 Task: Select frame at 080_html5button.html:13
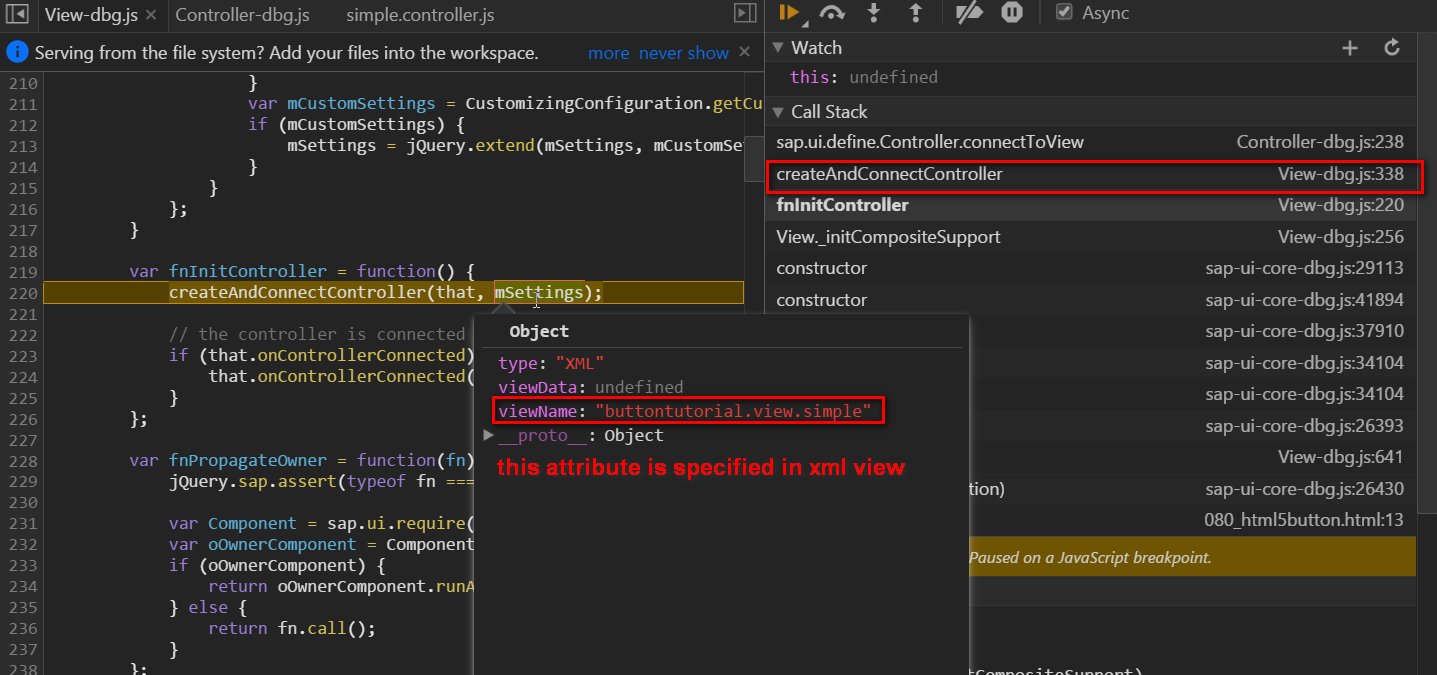pos(1304,520)
